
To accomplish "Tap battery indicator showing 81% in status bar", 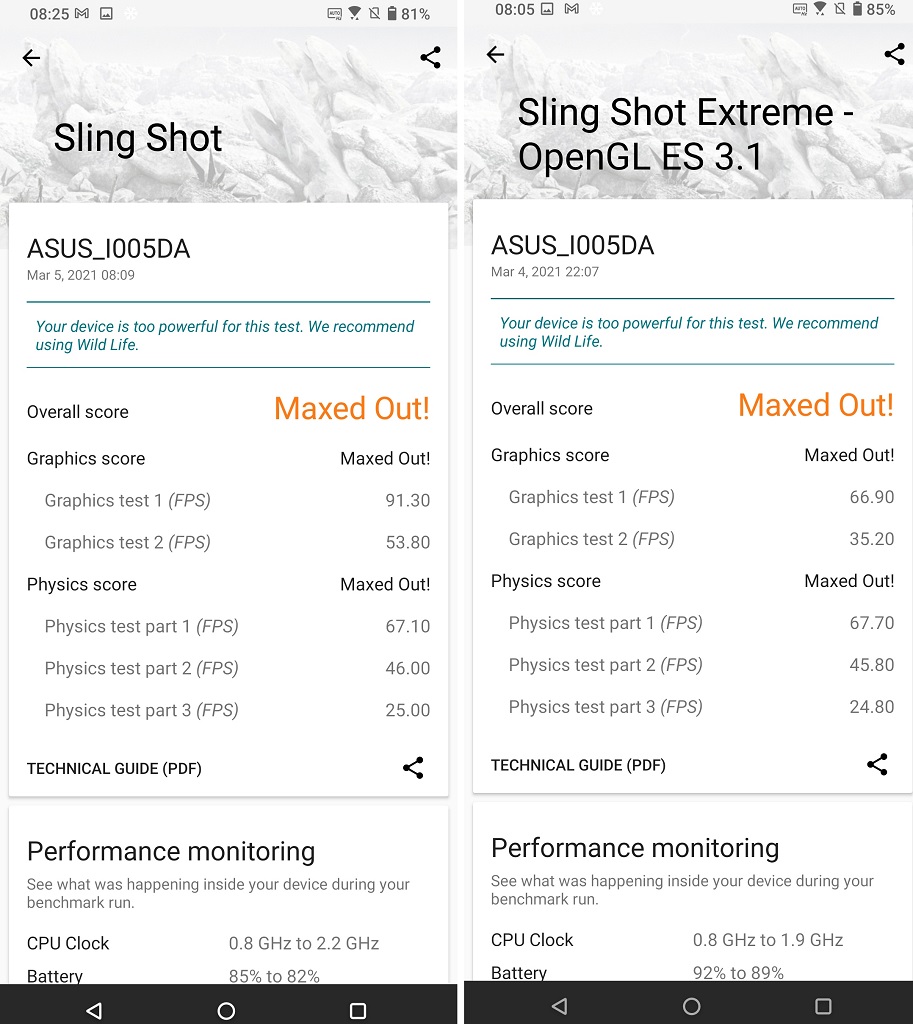I will pyautogui.click(x=407, y=14).
